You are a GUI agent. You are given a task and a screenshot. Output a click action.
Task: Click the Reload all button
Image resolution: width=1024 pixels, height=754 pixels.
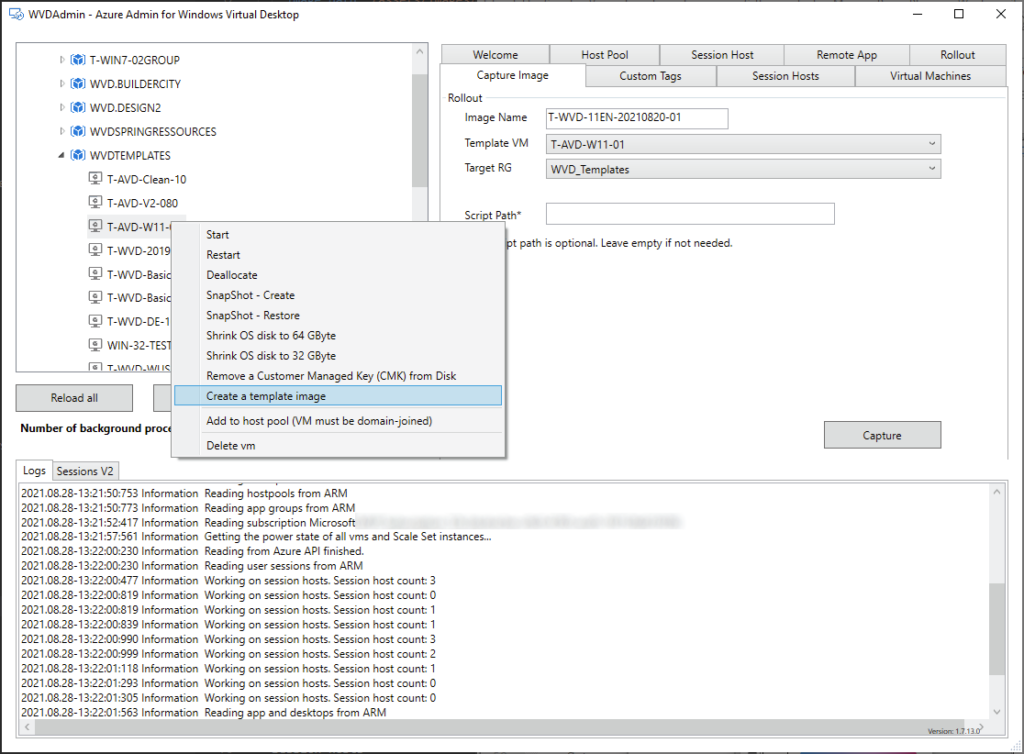74,398
